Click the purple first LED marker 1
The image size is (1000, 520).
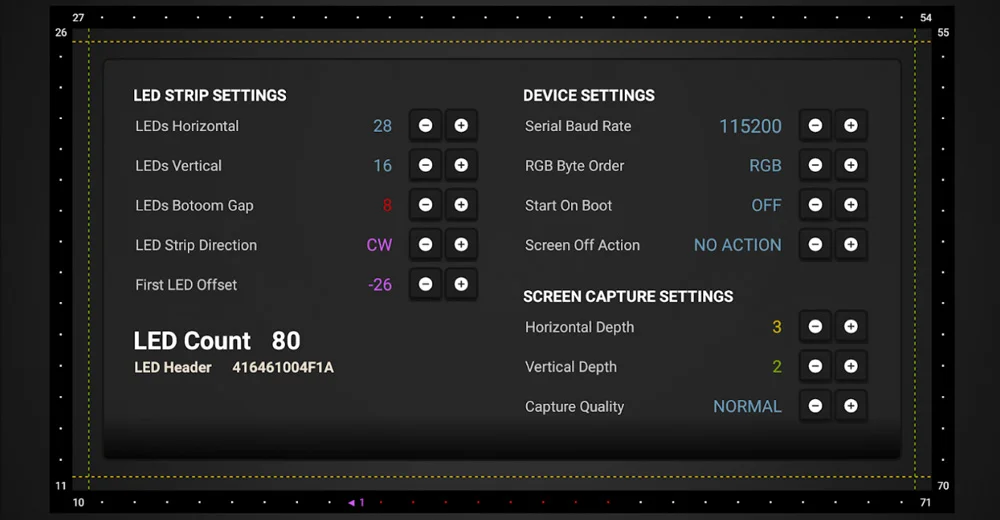(x=357, y=503)
